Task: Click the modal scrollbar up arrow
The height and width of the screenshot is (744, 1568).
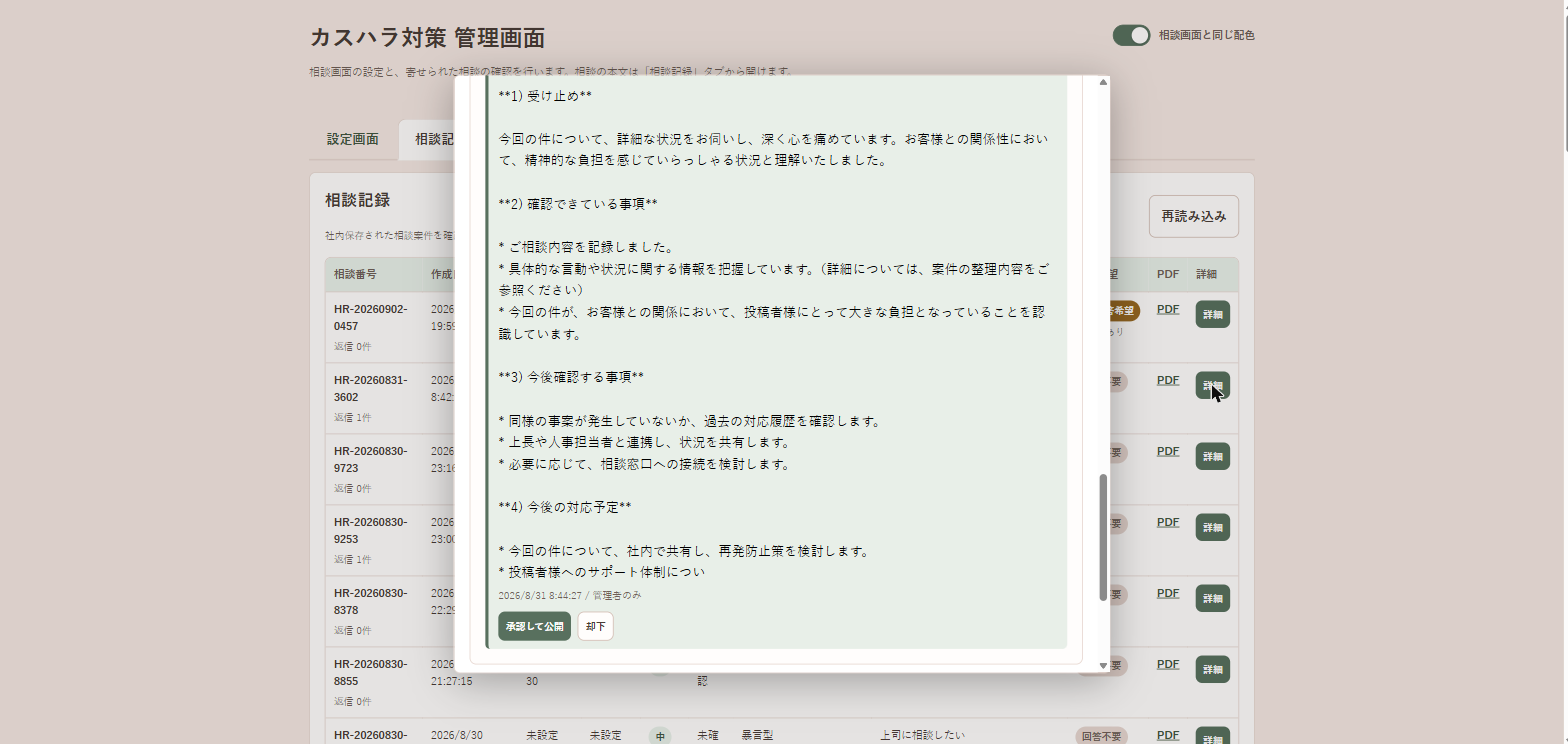Action: 1103,82
